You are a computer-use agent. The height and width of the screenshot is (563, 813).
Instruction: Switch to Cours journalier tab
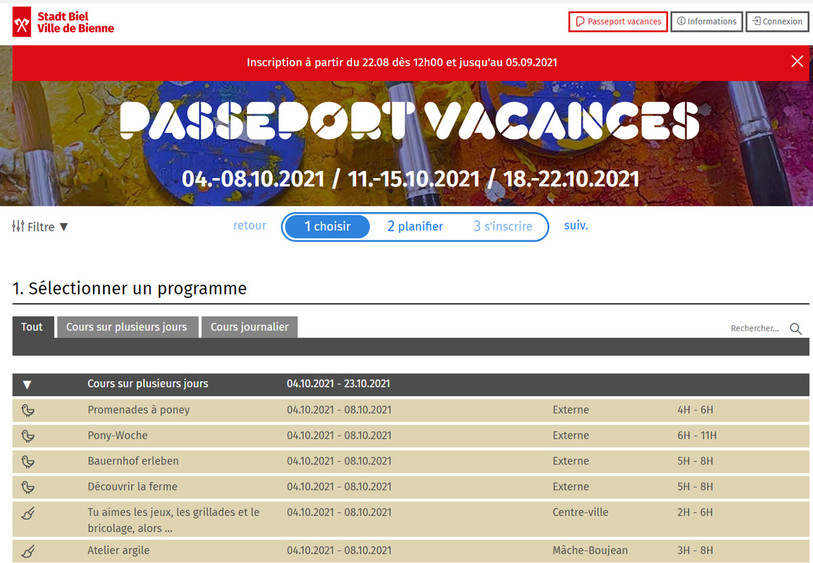(x=249, y=327)
